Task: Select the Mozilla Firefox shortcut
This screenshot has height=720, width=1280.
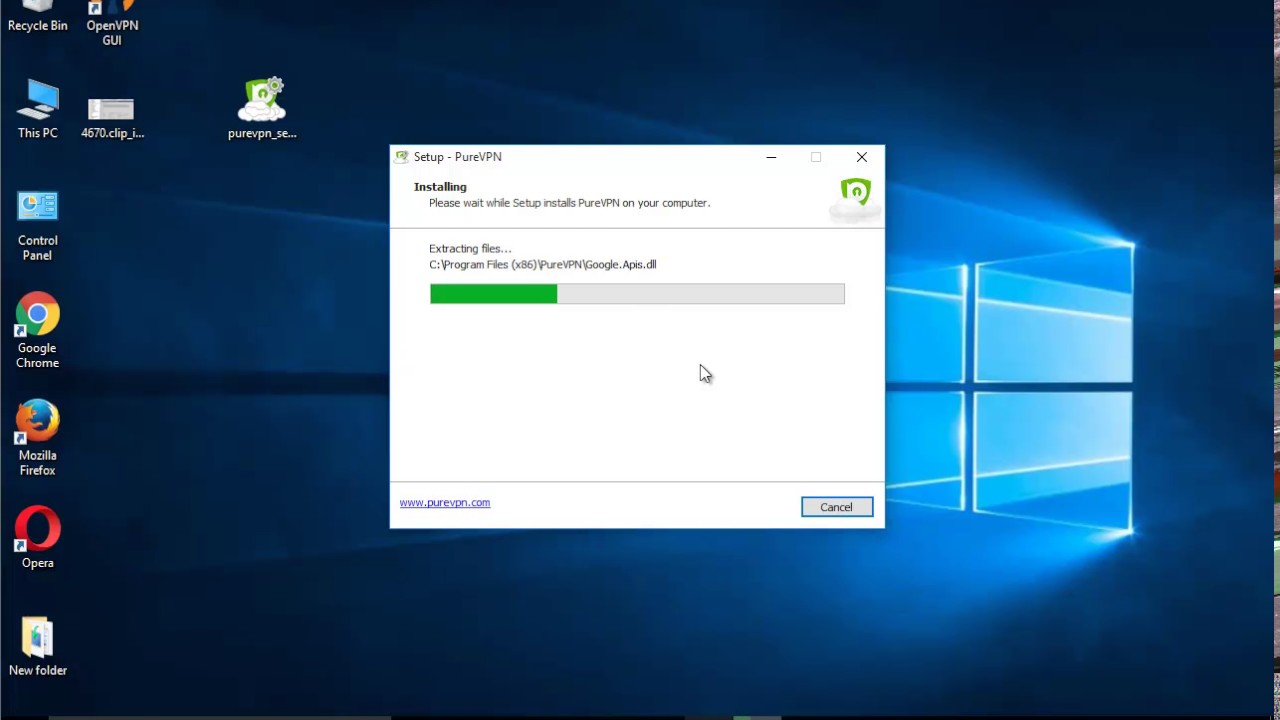Action: coord(37,439)
